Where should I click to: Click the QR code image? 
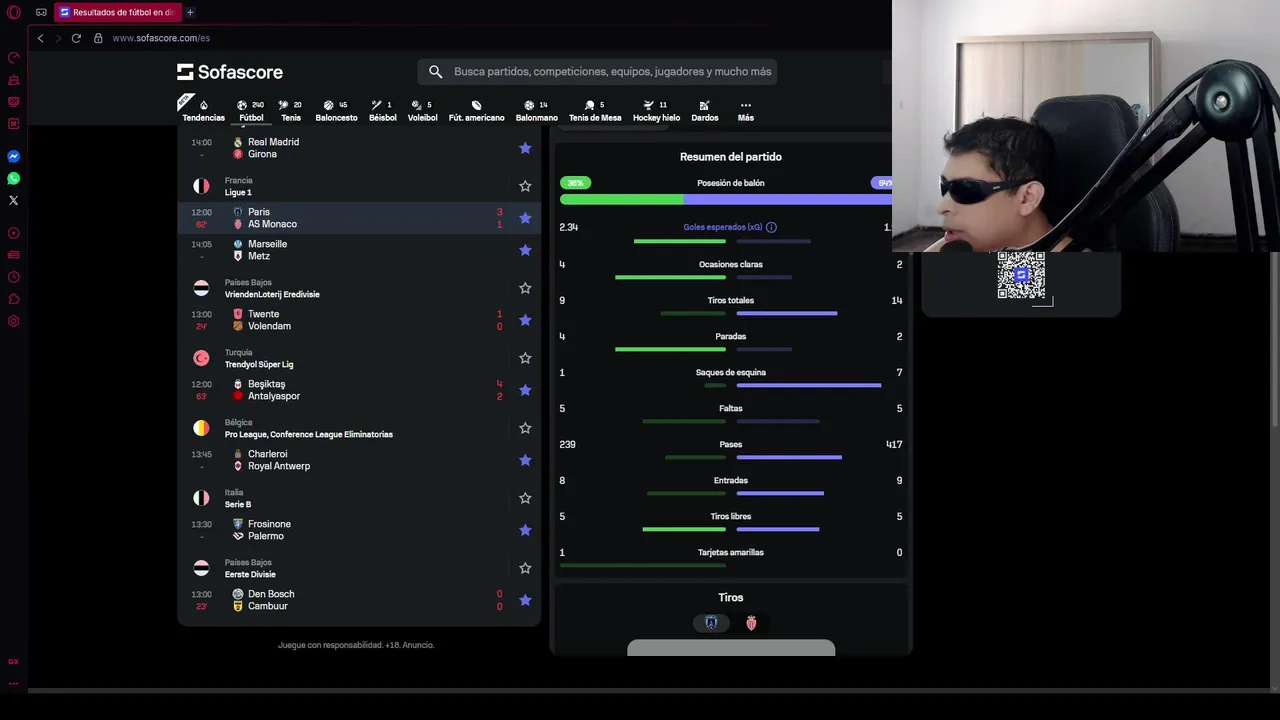(1021, 275)
